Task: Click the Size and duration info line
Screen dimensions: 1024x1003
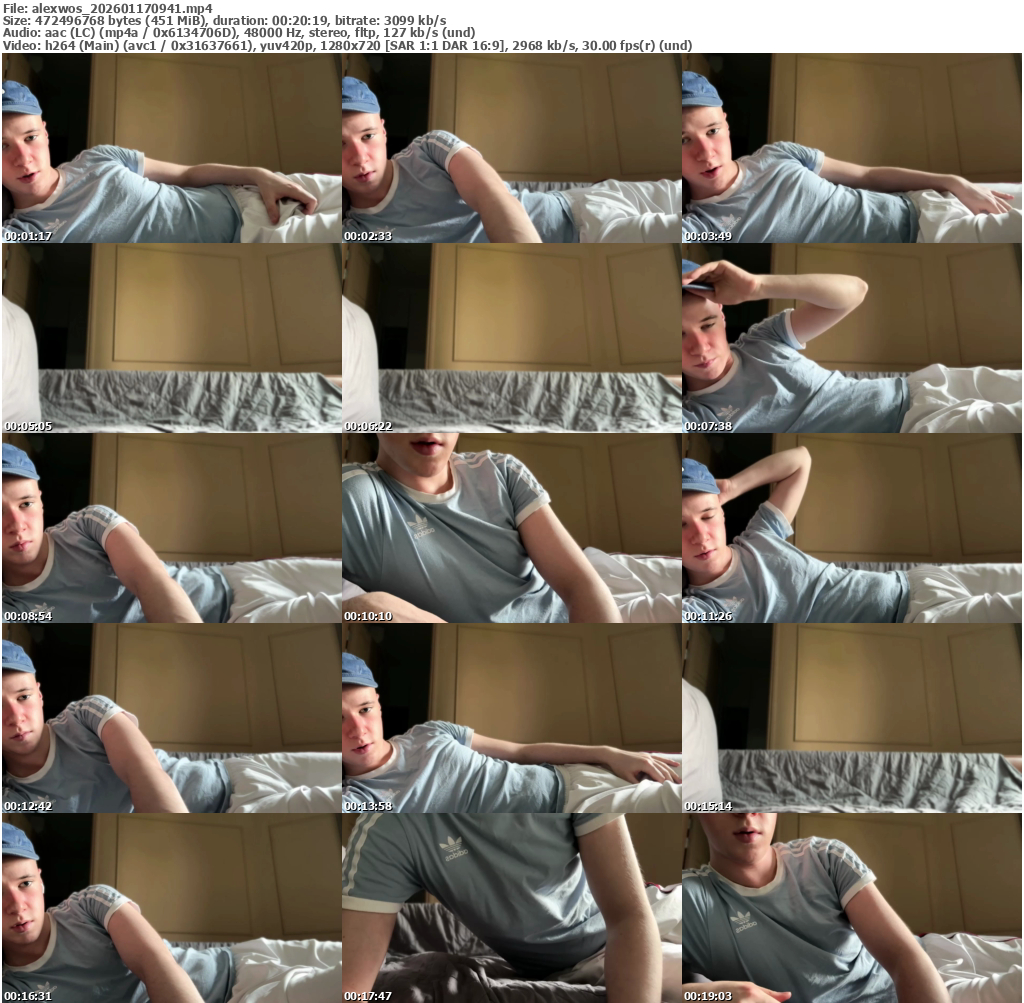Action: [225, 20]
